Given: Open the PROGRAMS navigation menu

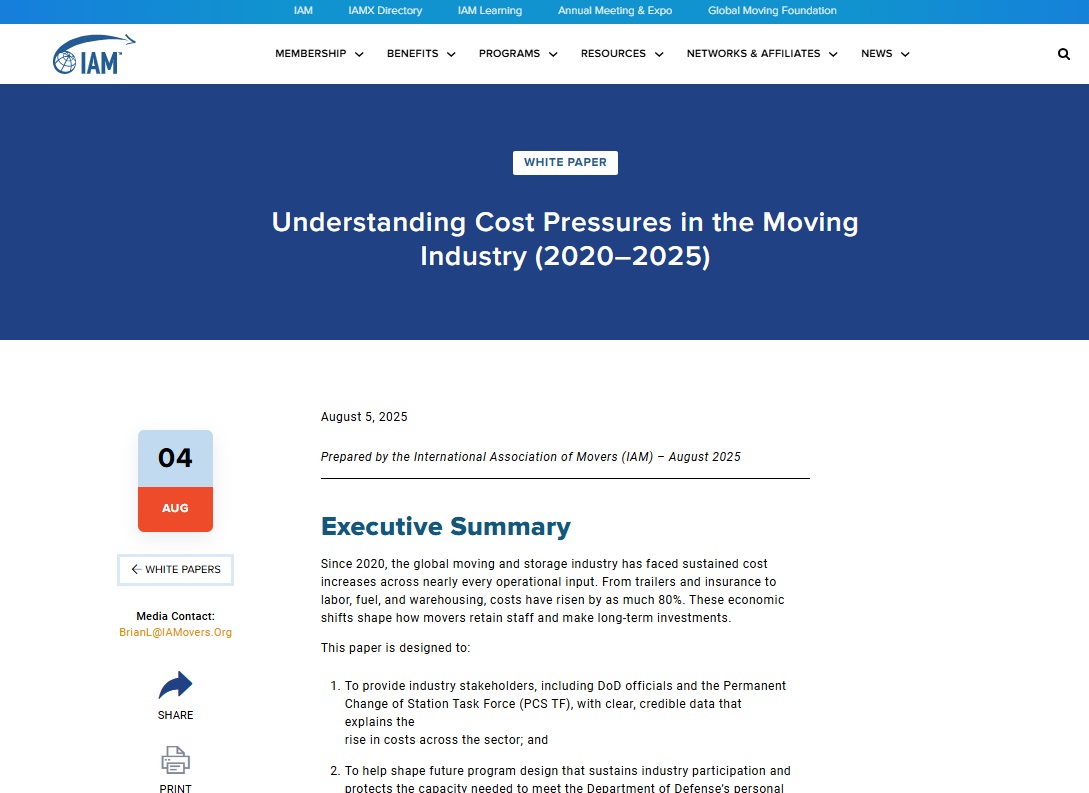Looking at the screenshot, I should click(x=509, y=54).
